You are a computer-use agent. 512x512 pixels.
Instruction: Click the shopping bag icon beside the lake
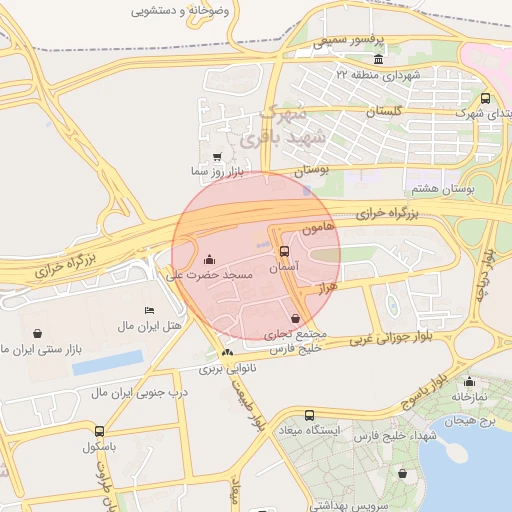[x=402, y=473]
